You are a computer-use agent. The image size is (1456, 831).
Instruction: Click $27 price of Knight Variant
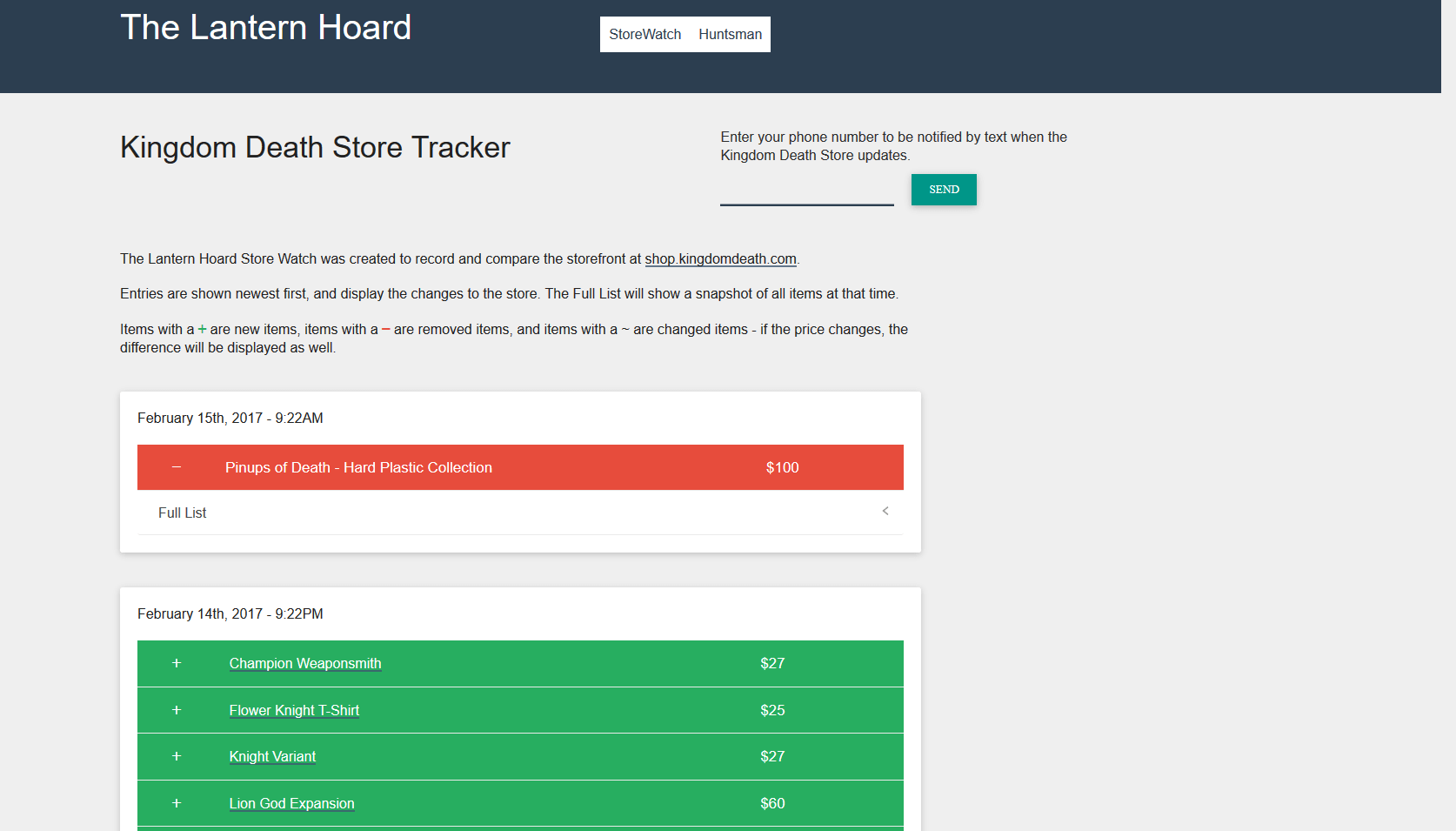coord(772,756)
